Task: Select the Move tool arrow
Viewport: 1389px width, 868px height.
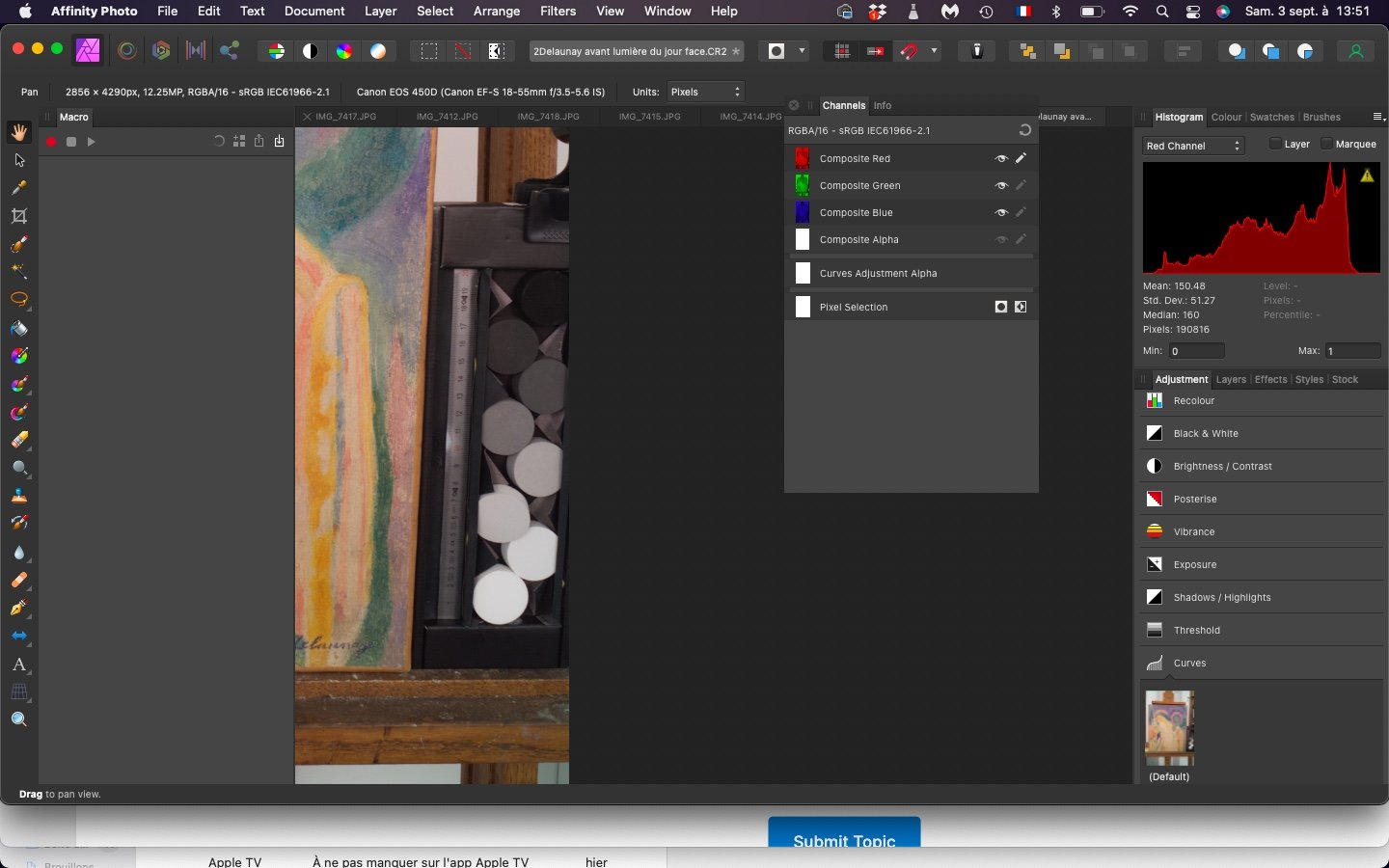Action: [19, 160]
